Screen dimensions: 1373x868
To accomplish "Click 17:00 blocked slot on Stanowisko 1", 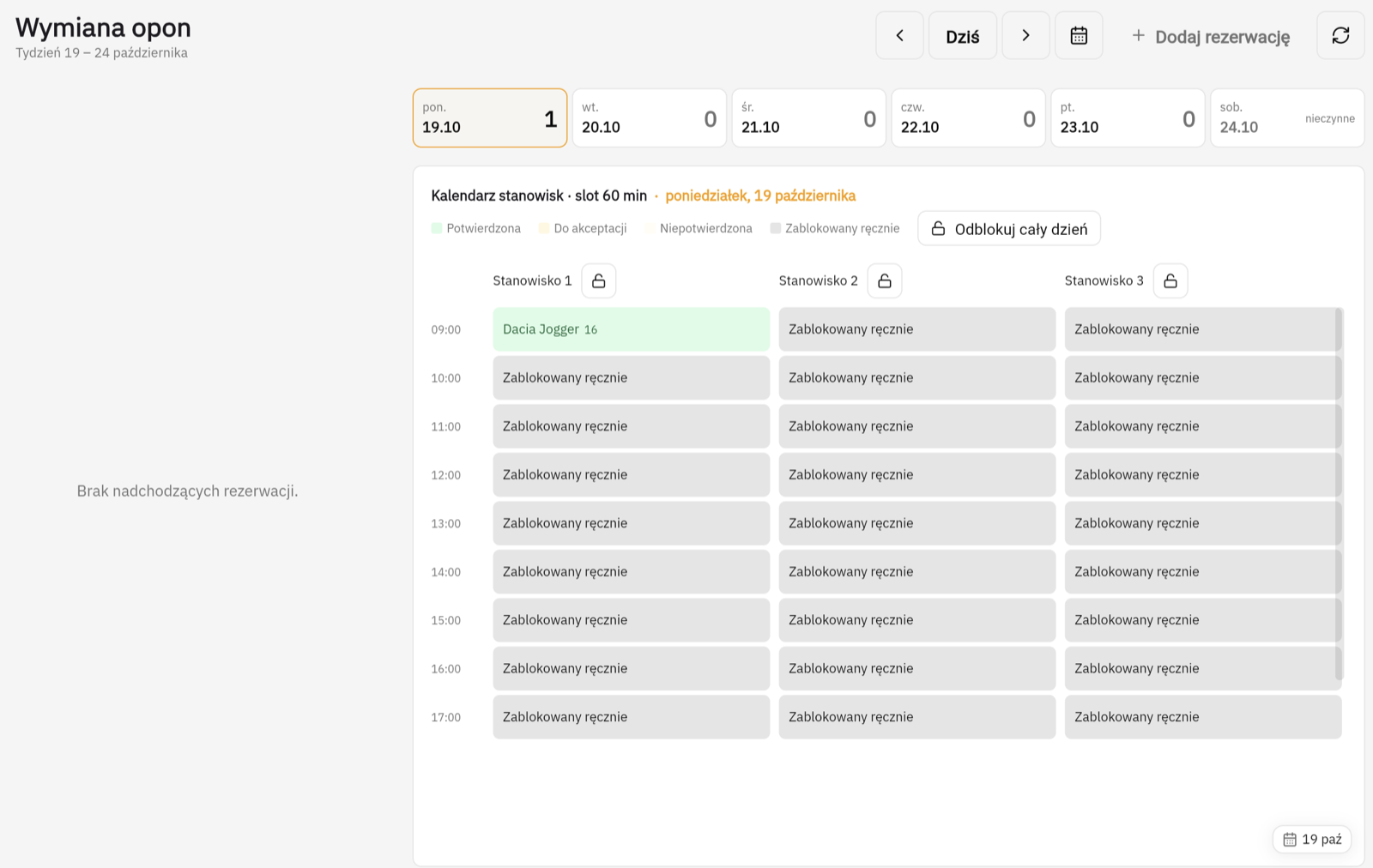I will [x=632, y=717].
